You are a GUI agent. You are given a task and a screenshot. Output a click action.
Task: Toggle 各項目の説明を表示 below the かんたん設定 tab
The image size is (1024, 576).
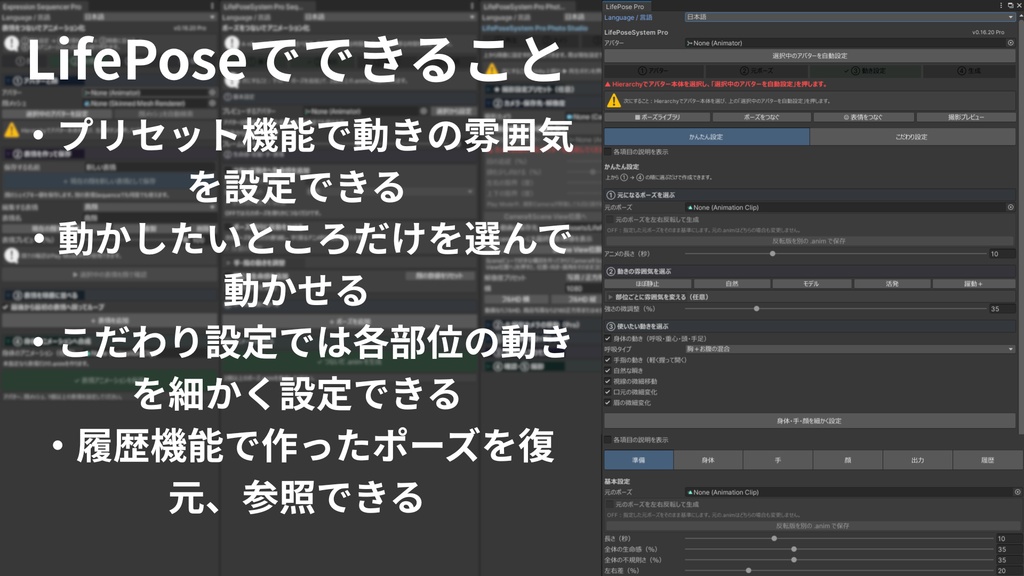tap(608, 152)
